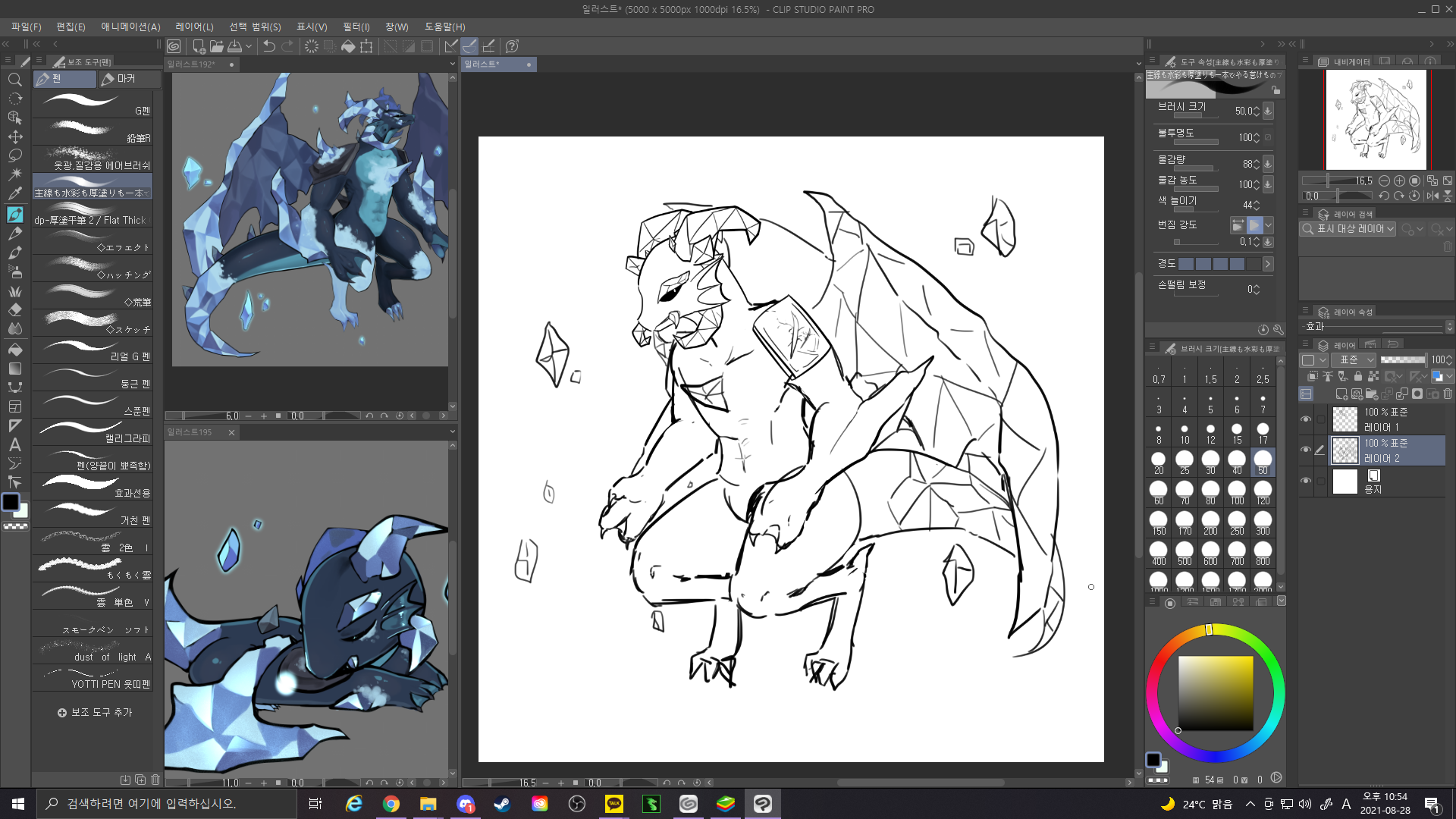The height and width of the screenshot is (819, 1456).
Task: Adjust the layer opacity slider
Action: [x=1403, y=360]
